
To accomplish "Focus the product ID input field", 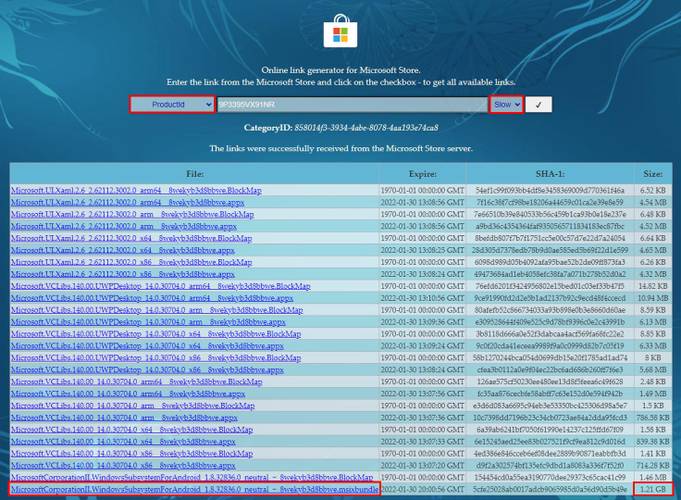I will coord(352,105).
